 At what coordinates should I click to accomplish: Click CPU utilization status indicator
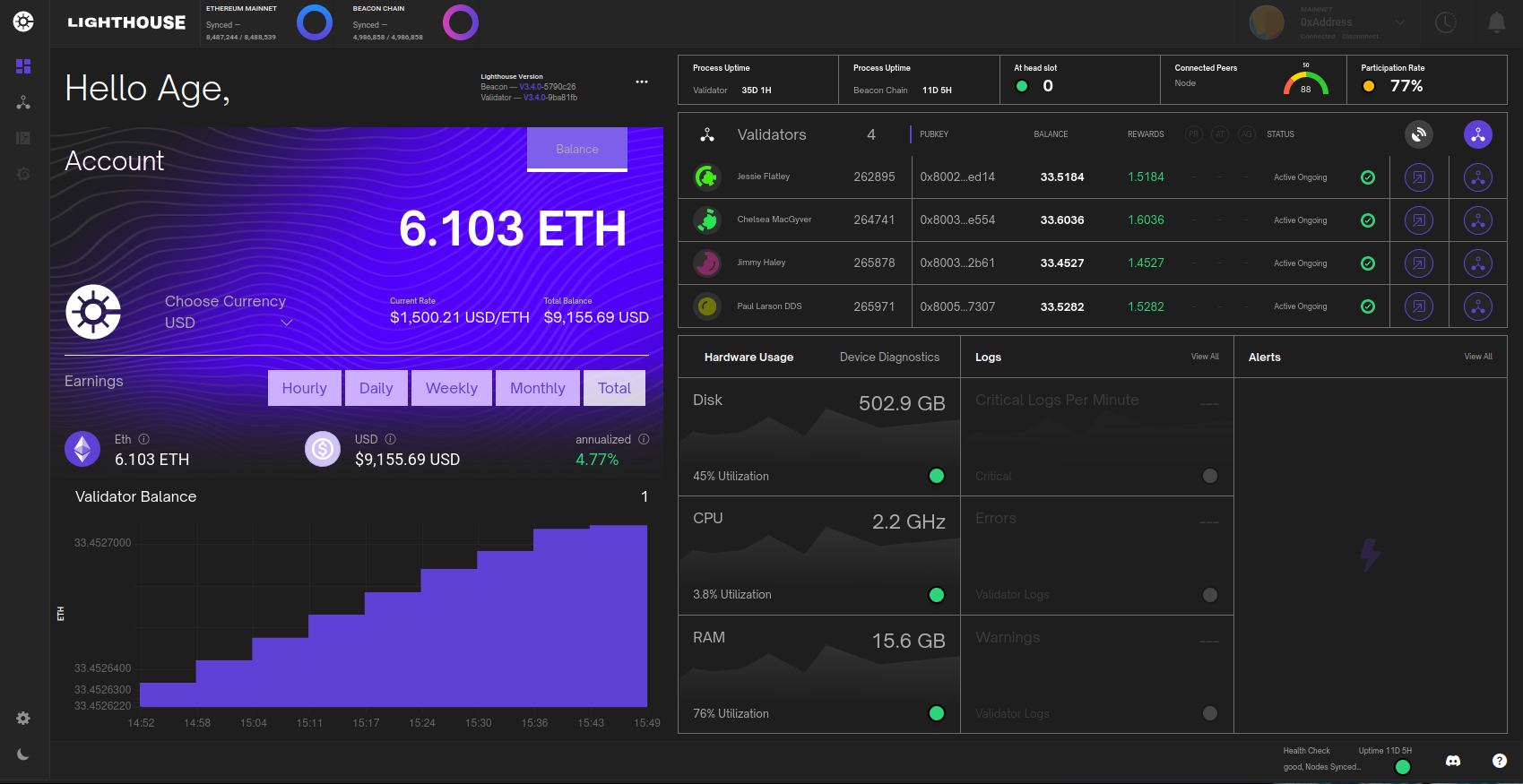[x=937, y=595]
